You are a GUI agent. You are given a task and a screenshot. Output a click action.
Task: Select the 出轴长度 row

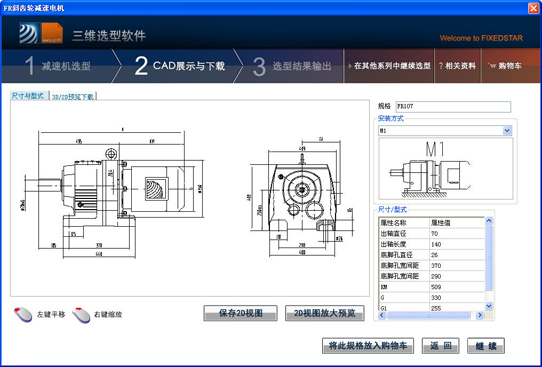432,244
